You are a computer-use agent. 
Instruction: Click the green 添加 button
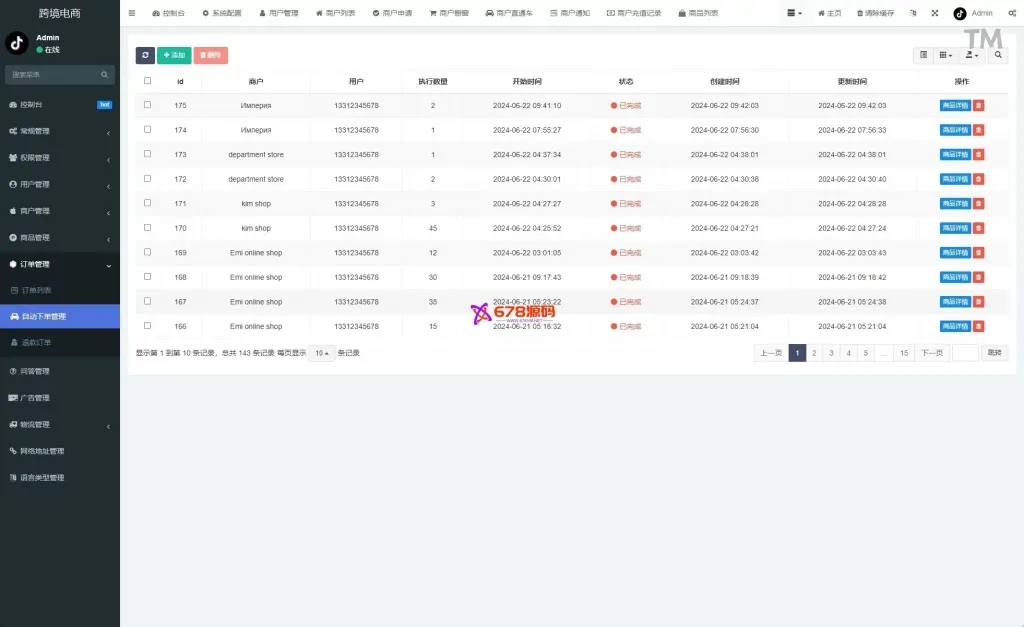coord(174,55)
